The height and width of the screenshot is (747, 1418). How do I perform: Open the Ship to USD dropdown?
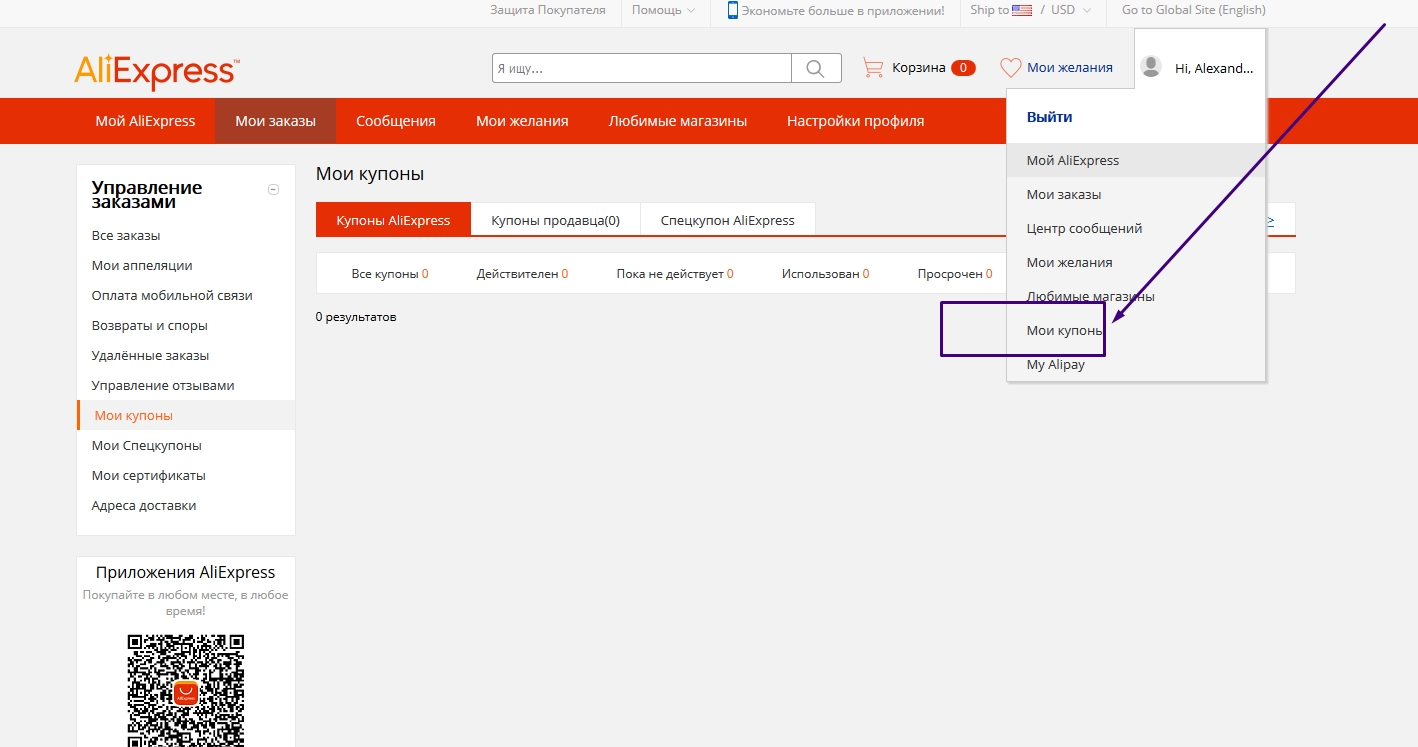(1030, 10)
